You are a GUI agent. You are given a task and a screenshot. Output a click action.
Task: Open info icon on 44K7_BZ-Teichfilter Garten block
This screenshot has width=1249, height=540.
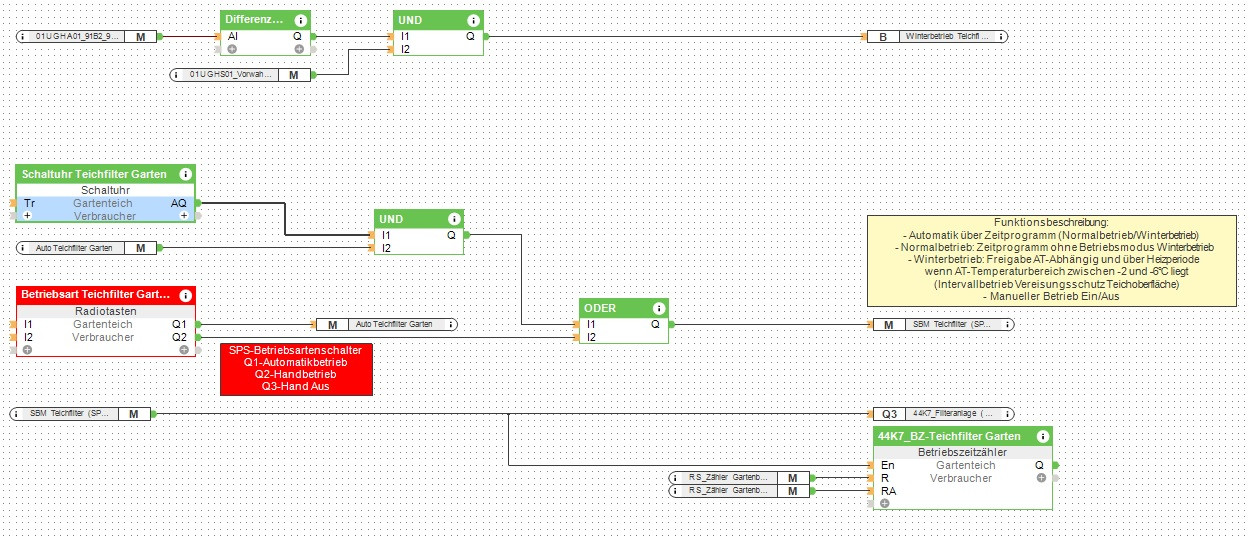tap(1041, 436)
